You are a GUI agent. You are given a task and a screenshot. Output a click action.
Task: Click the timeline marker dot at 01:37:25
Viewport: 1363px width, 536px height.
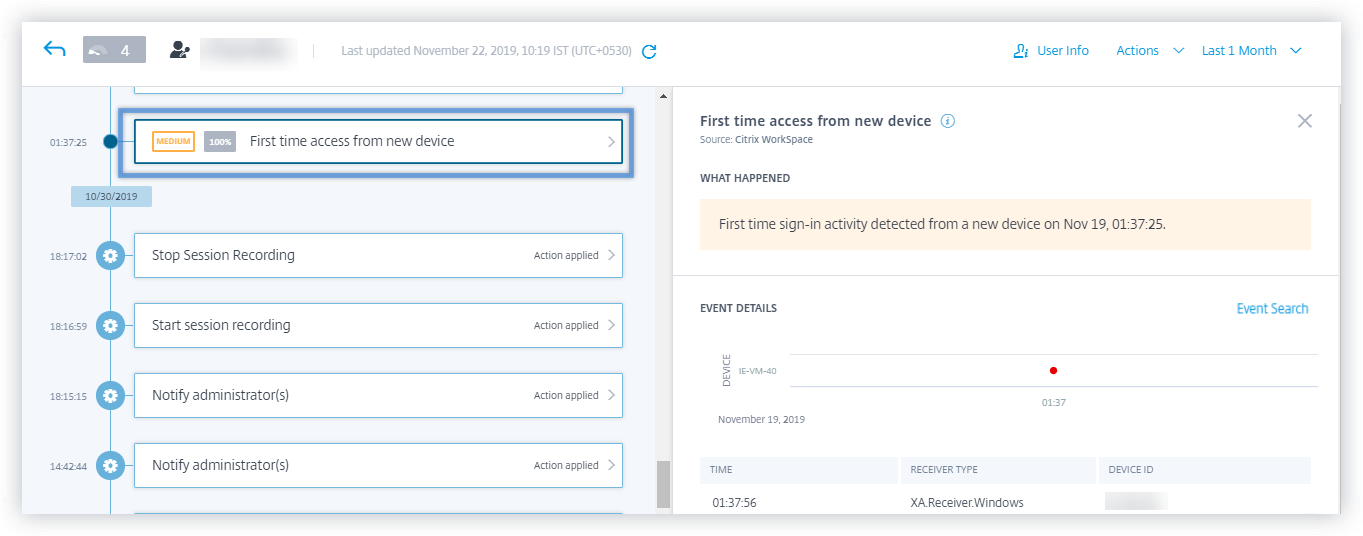(x=111, y=142)
